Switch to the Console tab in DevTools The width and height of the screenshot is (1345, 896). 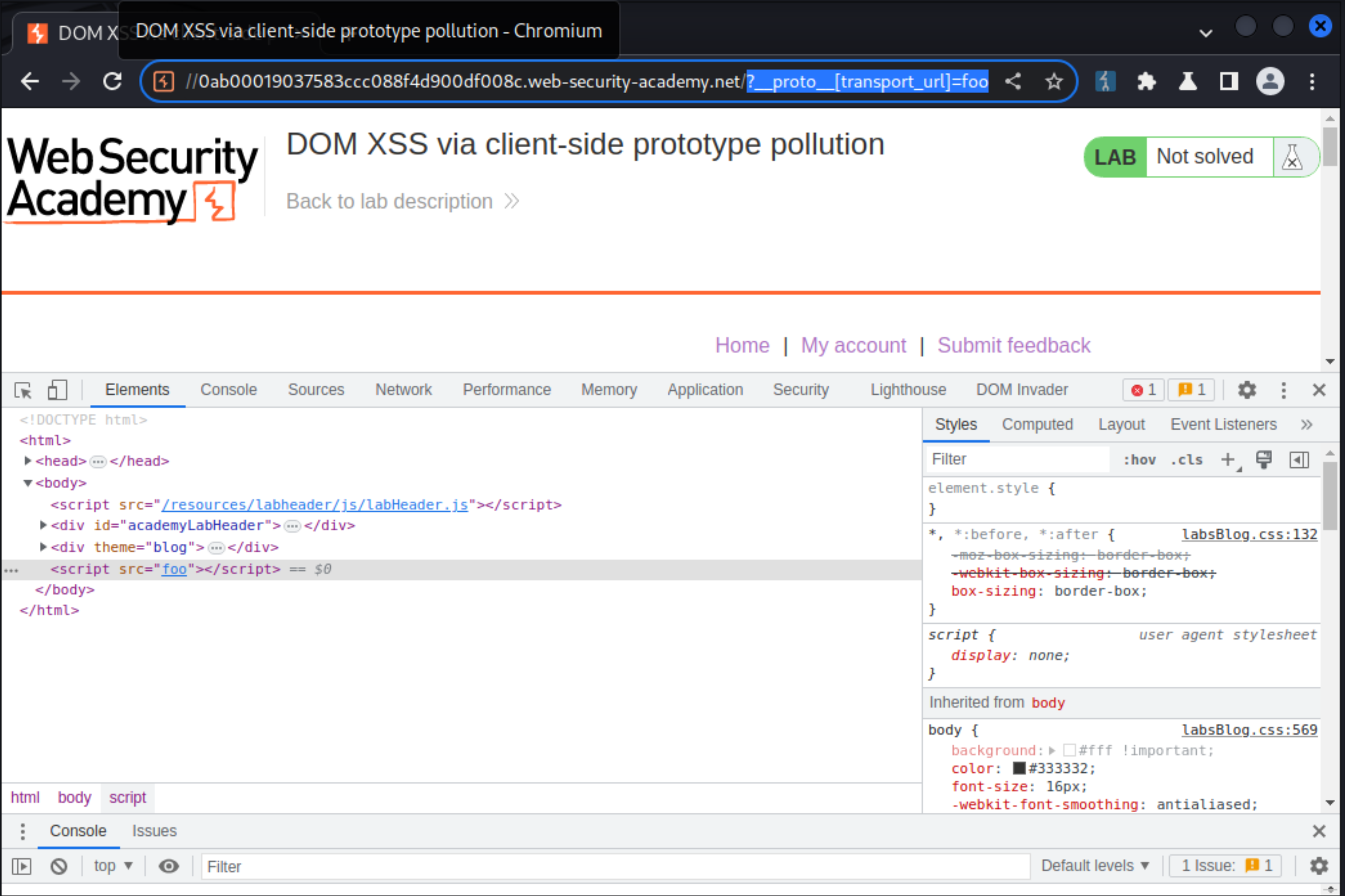[x=229, y=390]
